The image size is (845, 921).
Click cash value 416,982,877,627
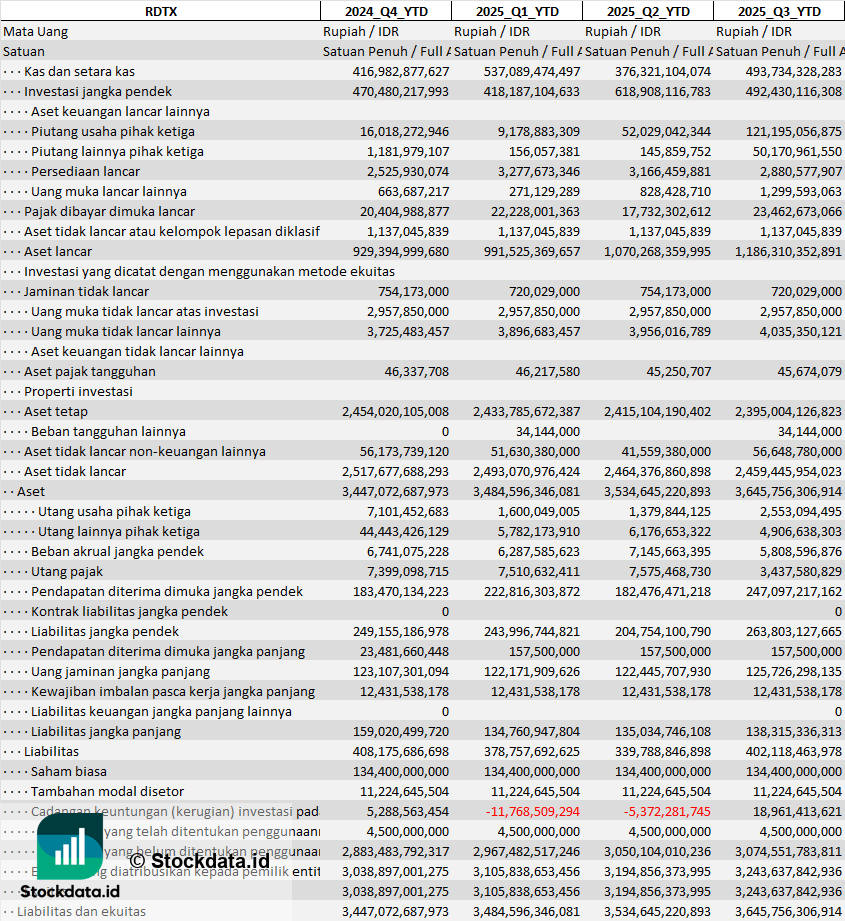point(400,72)
